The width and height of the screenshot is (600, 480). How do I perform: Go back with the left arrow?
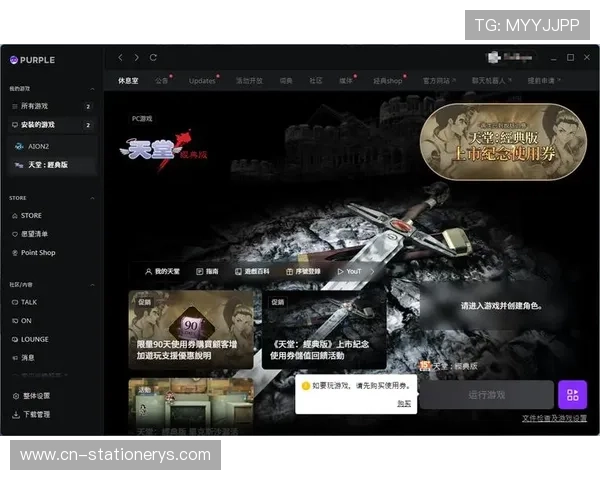121,57
